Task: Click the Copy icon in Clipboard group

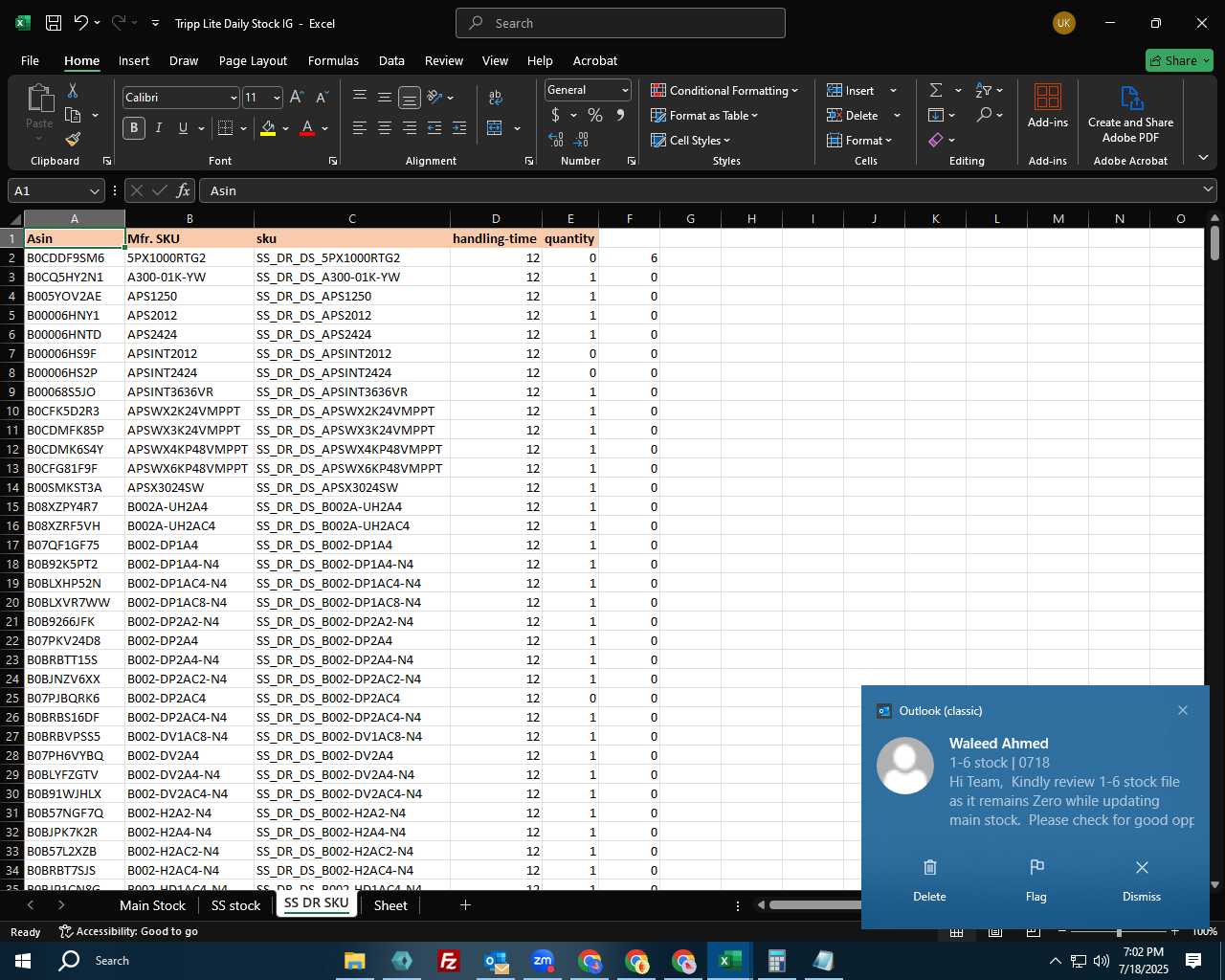Action: point(73,115)
